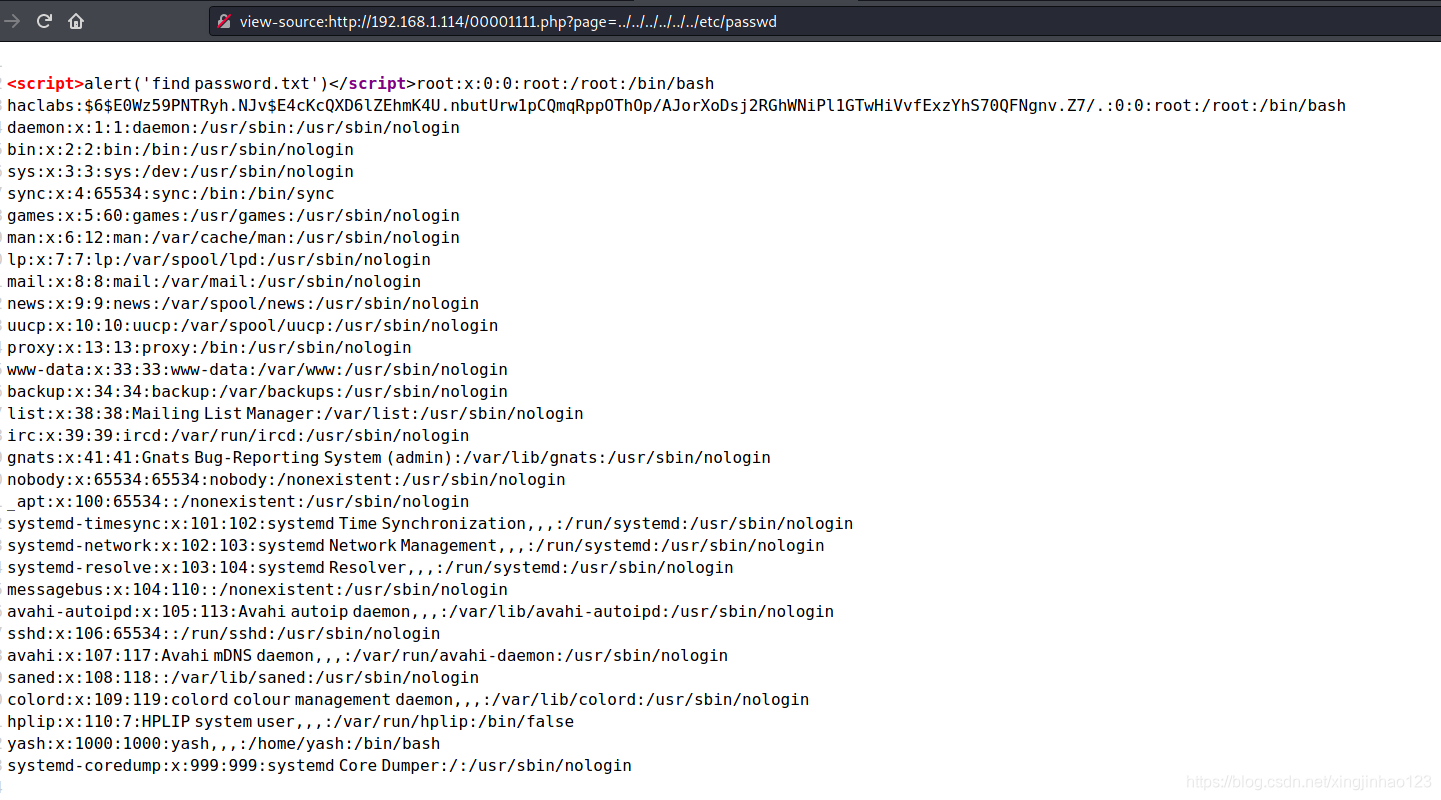Click the _apt:x:100 line
This screenshot has height=800, width=1441.
tap(238, 502)
